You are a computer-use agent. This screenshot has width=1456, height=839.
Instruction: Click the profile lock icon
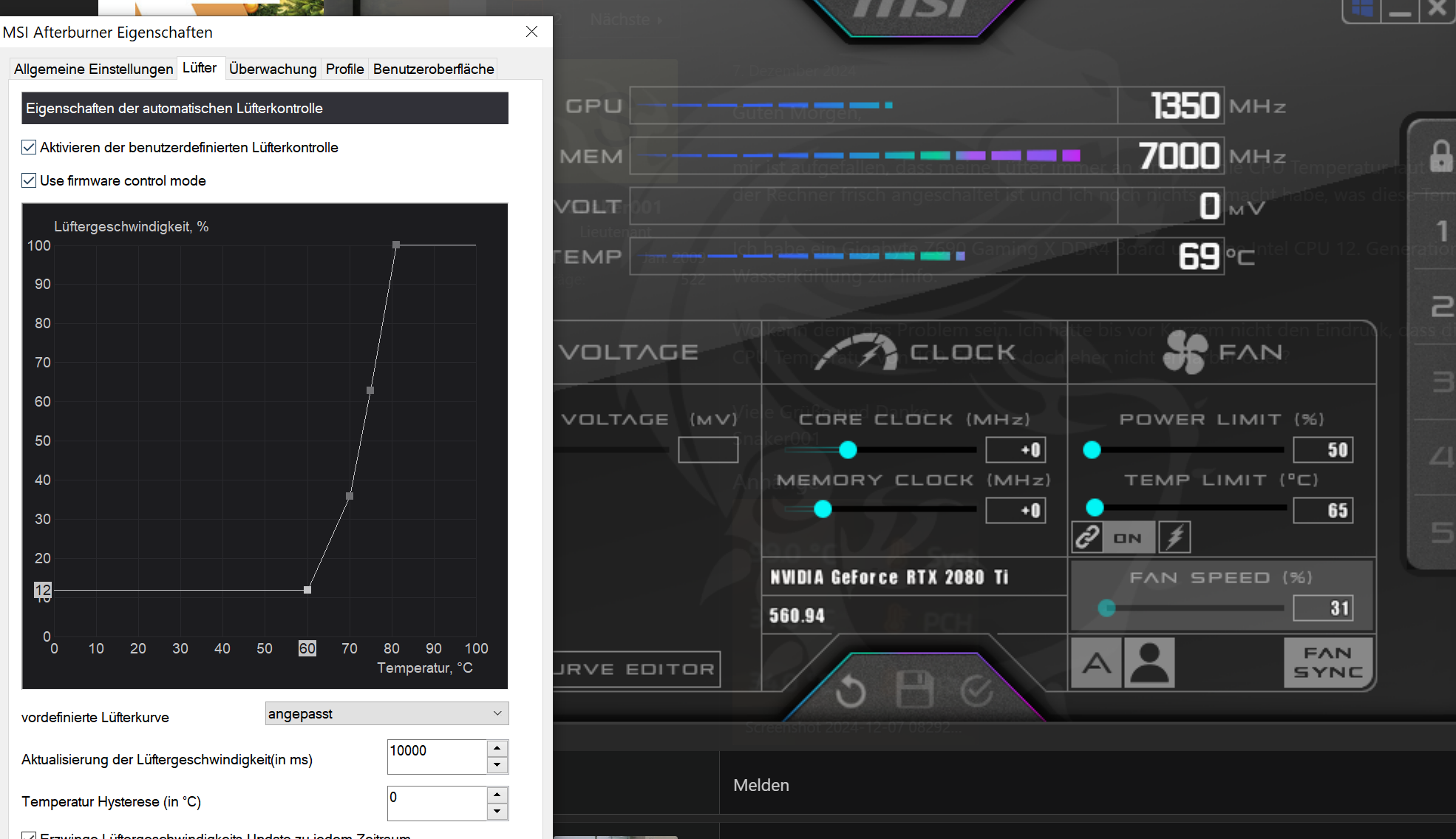[x=1440, y=157]
